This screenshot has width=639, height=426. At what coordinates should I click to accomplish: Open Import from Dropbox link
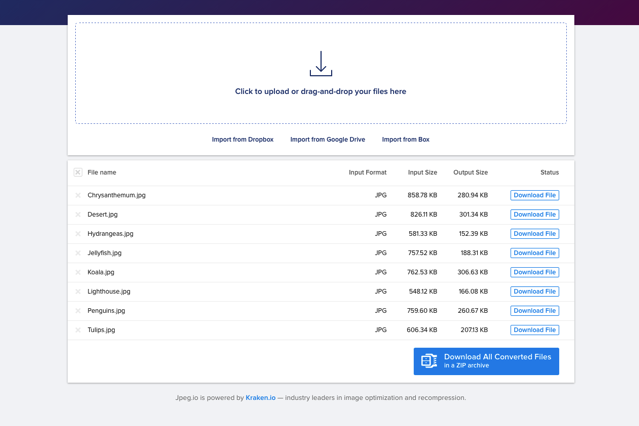click(242, 139)
